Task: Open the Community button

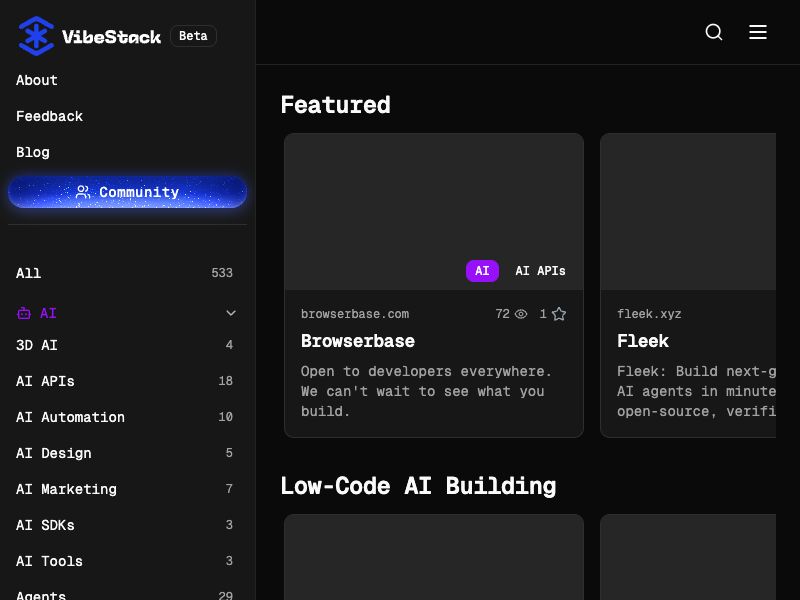Action: [x=127, y=192]
